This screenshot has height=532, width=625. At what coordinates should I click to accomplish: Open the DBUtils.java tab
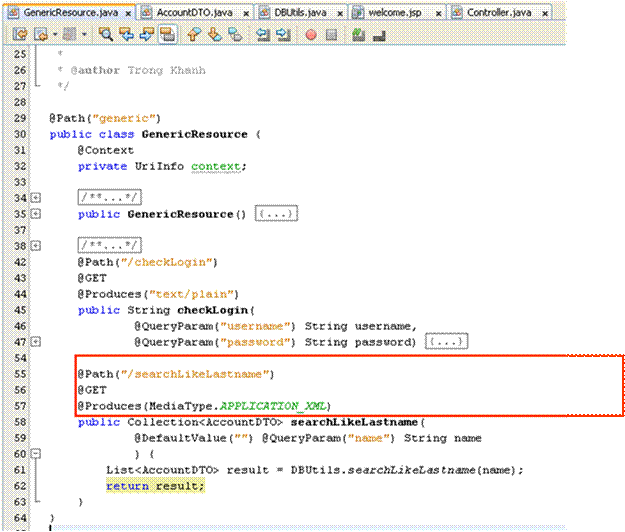[301, 13]
